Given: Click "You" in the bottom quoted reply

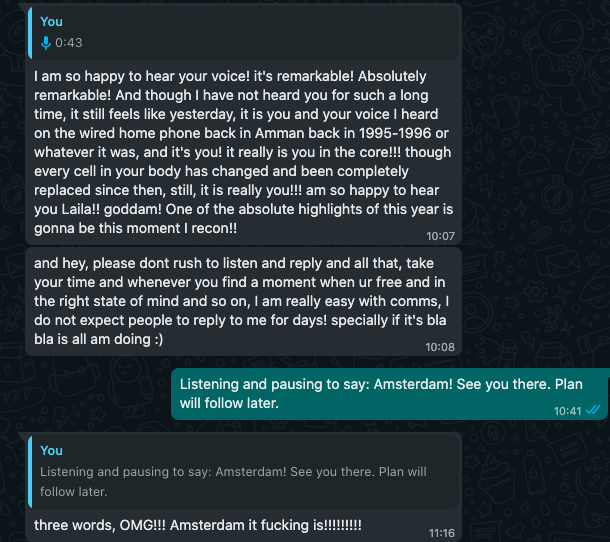Looking at the screenshot, I should coord(51,451).
